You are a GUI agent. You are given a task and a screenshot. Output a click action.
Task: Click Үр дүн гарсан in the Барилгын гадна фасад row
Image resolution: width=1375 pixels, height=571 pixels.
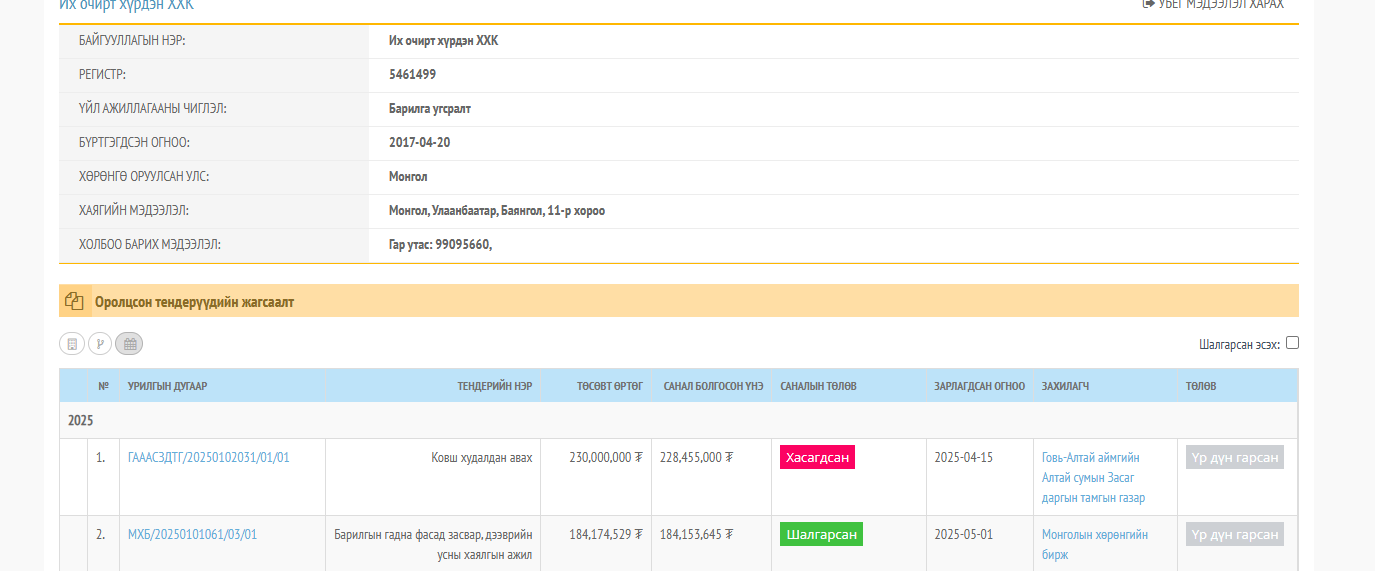coord(1235,534)
